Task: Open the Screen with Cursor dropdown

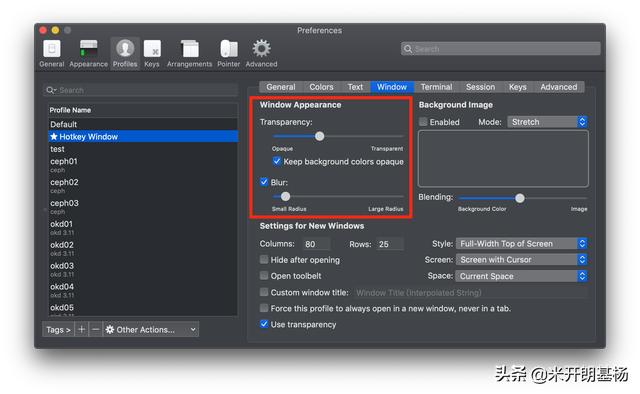Action: [x=522, y=260]
